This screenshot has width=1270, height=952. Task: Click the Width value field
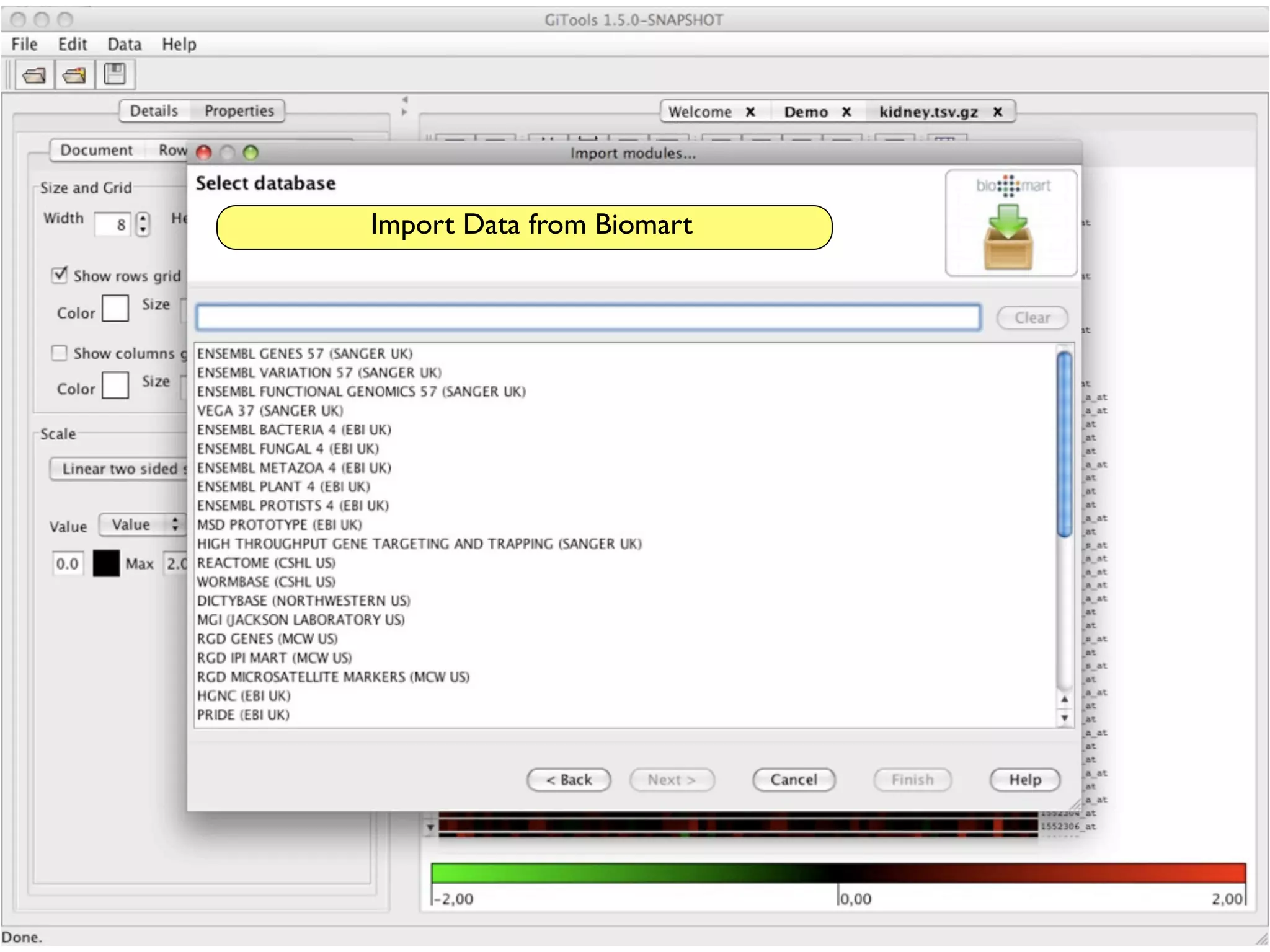[113, 224]
